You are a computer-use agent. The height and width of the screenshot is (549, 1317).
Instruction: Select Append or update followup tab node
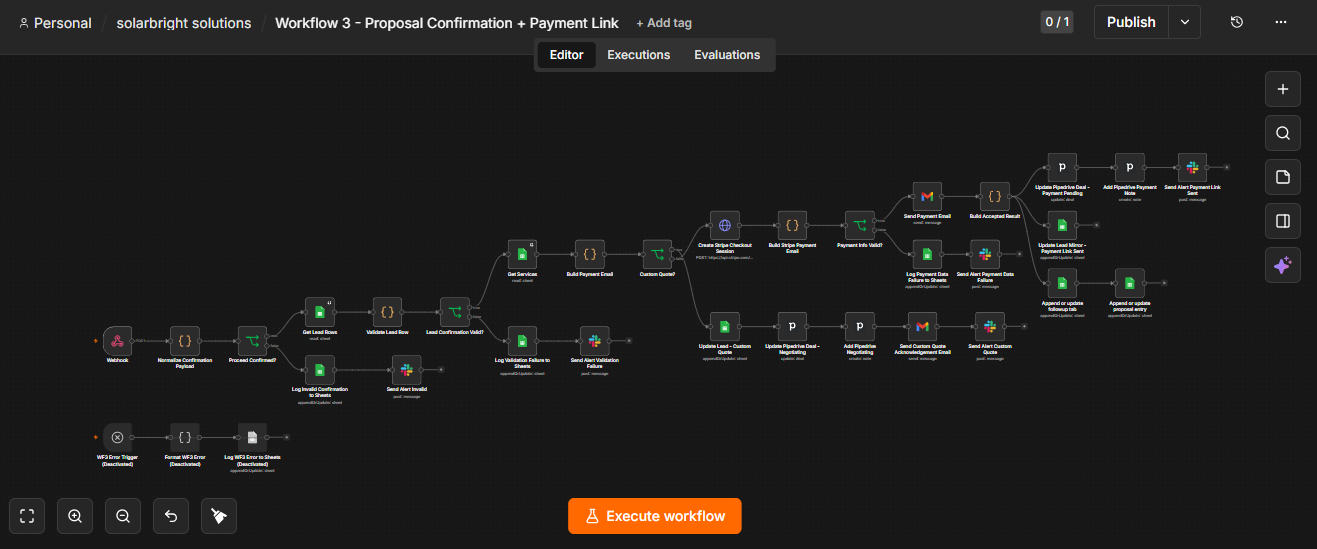(1062, 283)
